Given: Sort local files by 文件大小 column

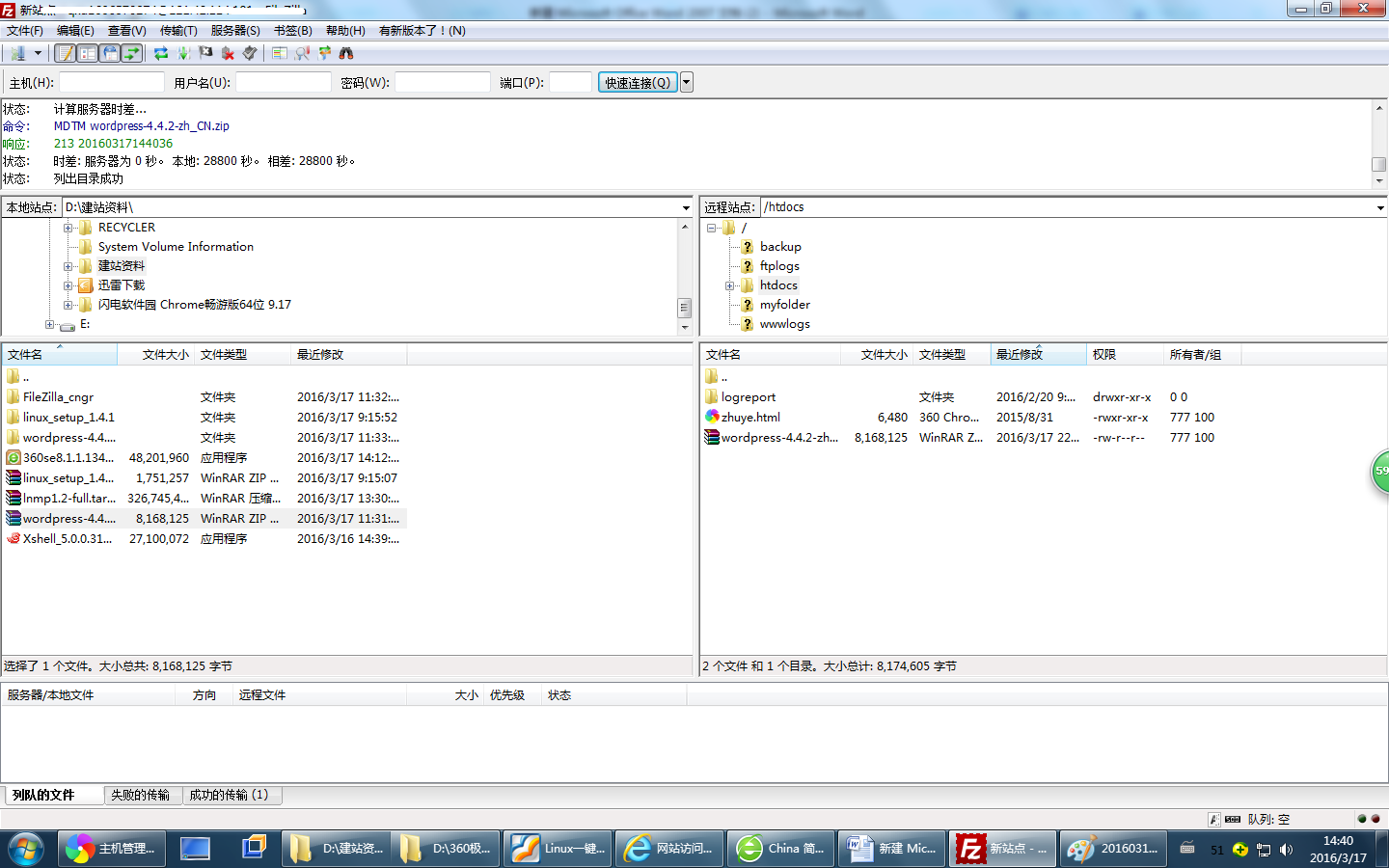Looking at the screenshot, I should (x=156, y=355).
